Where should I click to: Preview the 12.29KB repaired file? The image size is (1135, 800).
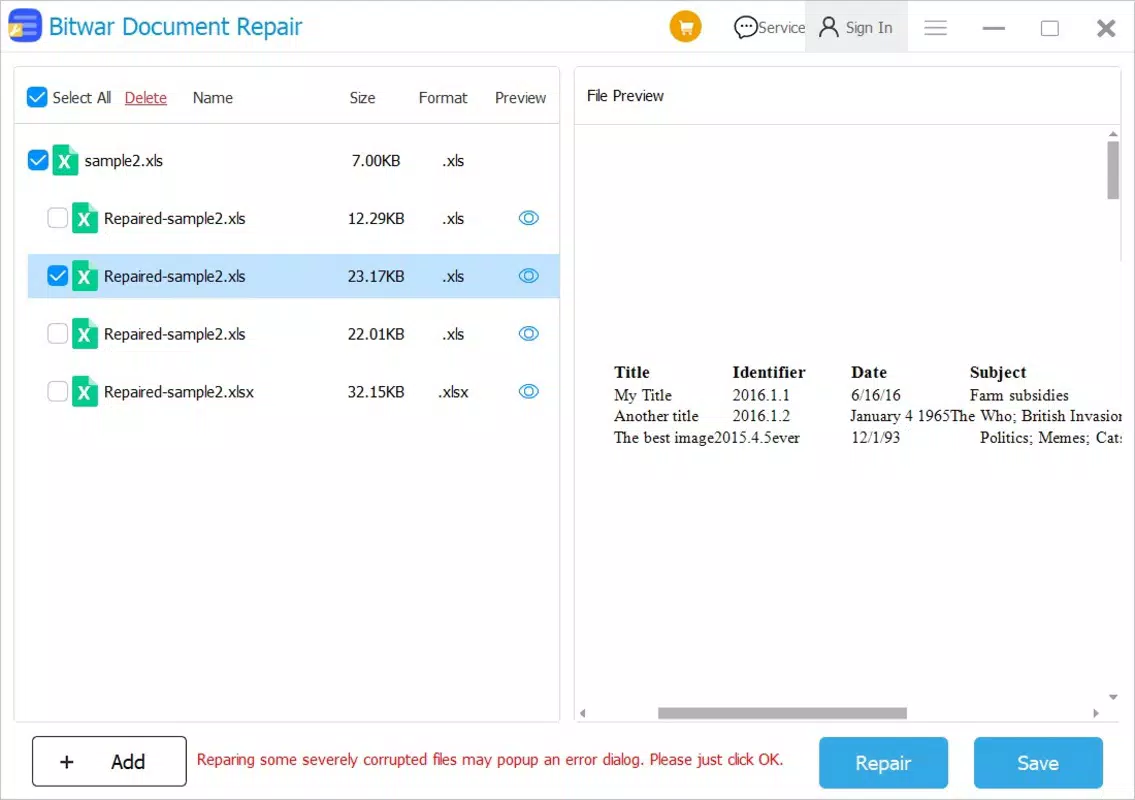528,218
